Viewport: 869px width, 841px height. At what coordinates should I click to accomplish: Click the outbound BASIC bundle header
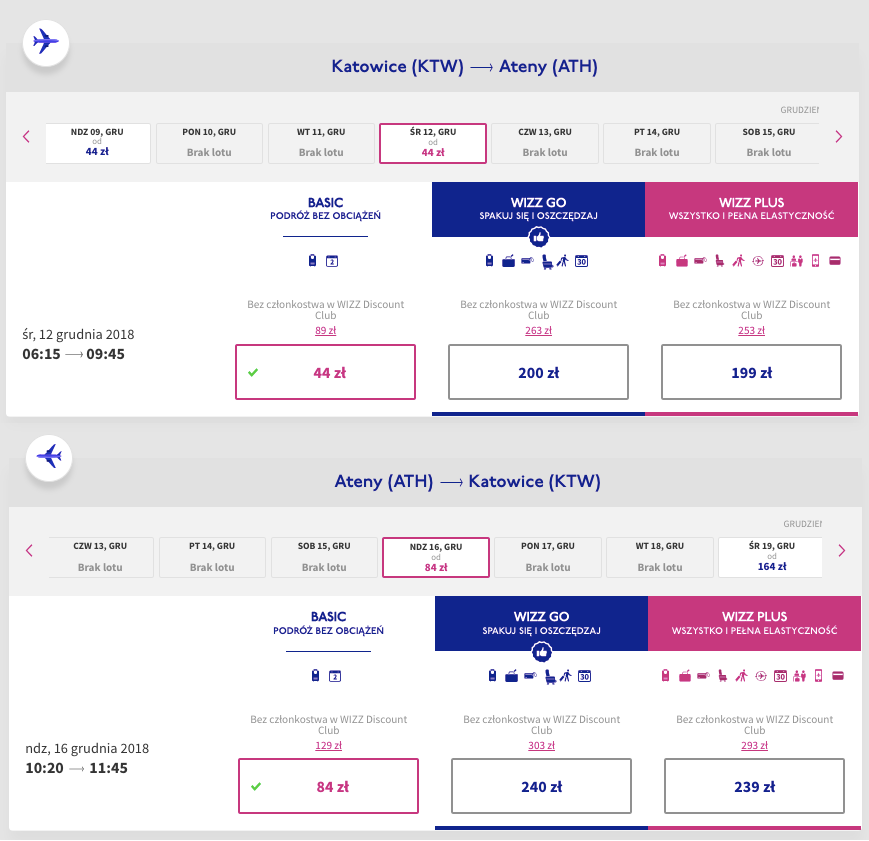[325, 208]
